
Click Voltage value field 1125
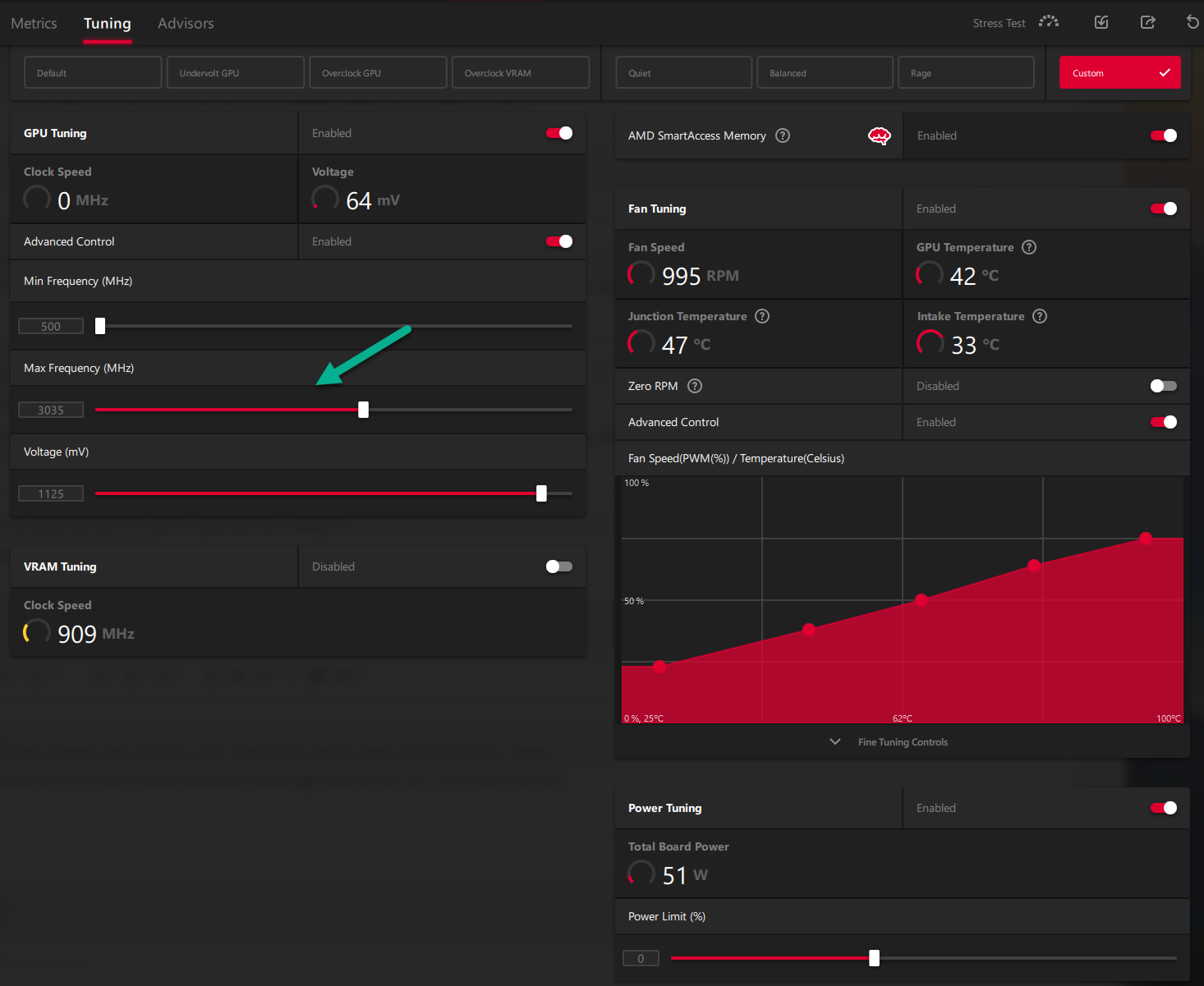tap(51, 493)
